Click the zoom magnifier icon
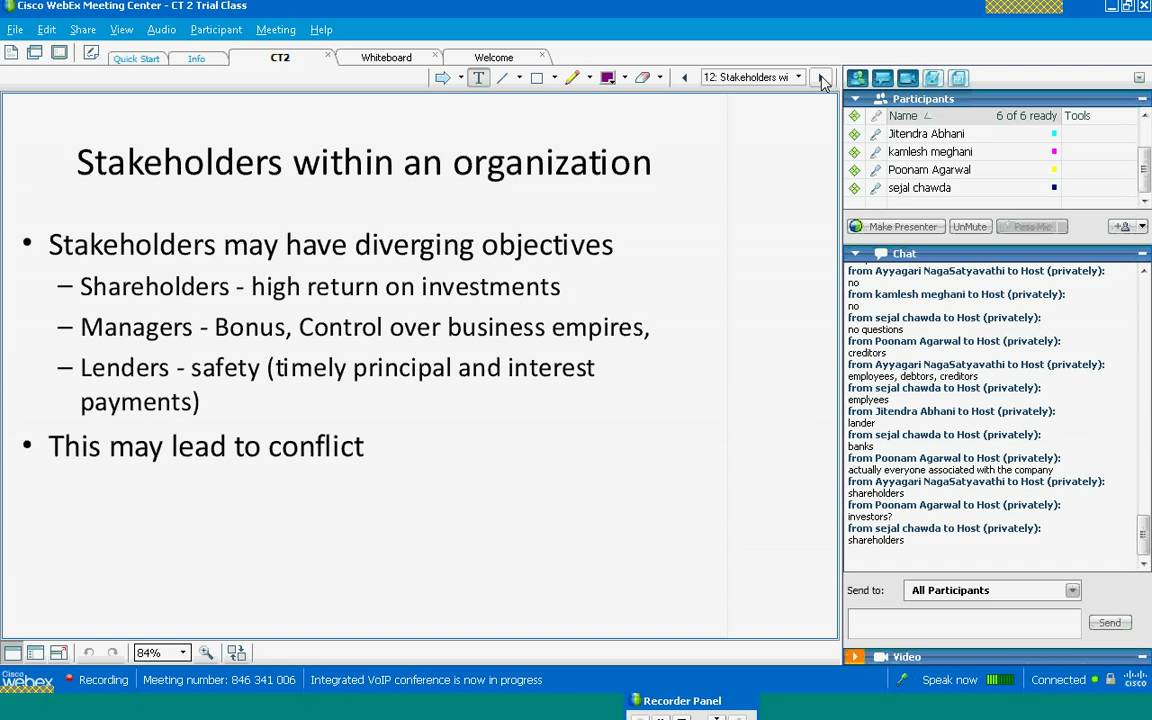1152x720 pixels. click(206, 652)
